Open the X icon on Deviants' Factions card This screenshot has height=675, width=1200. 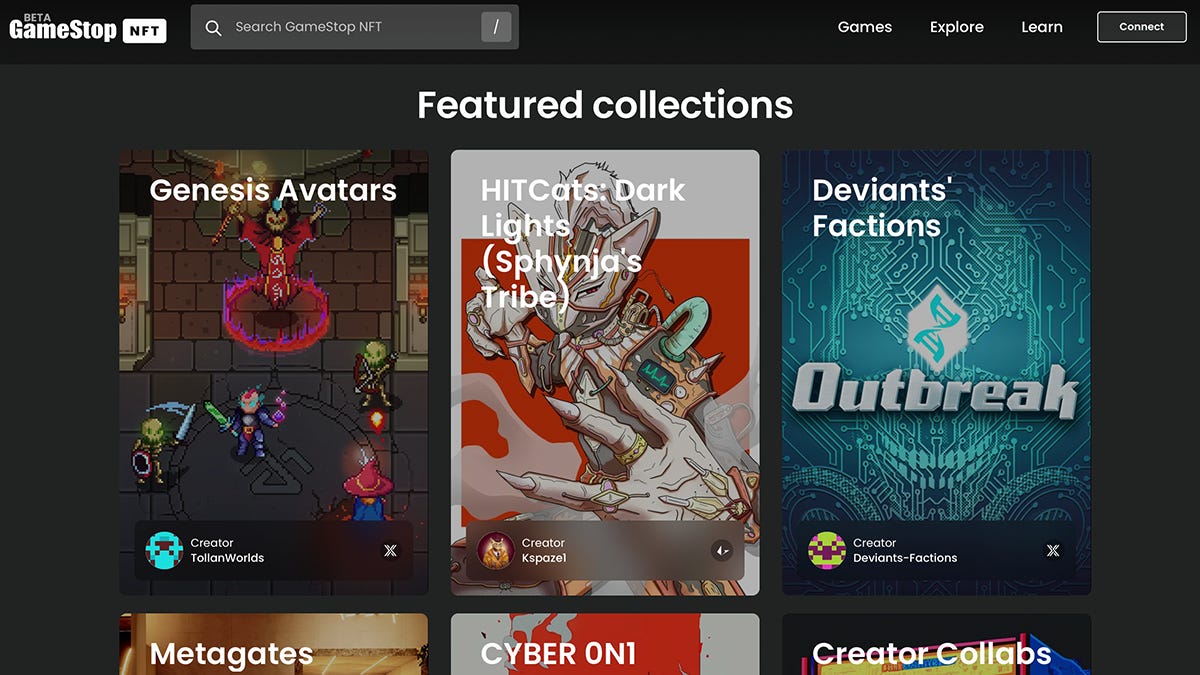pyautogui.click(x=1052, y=550)
